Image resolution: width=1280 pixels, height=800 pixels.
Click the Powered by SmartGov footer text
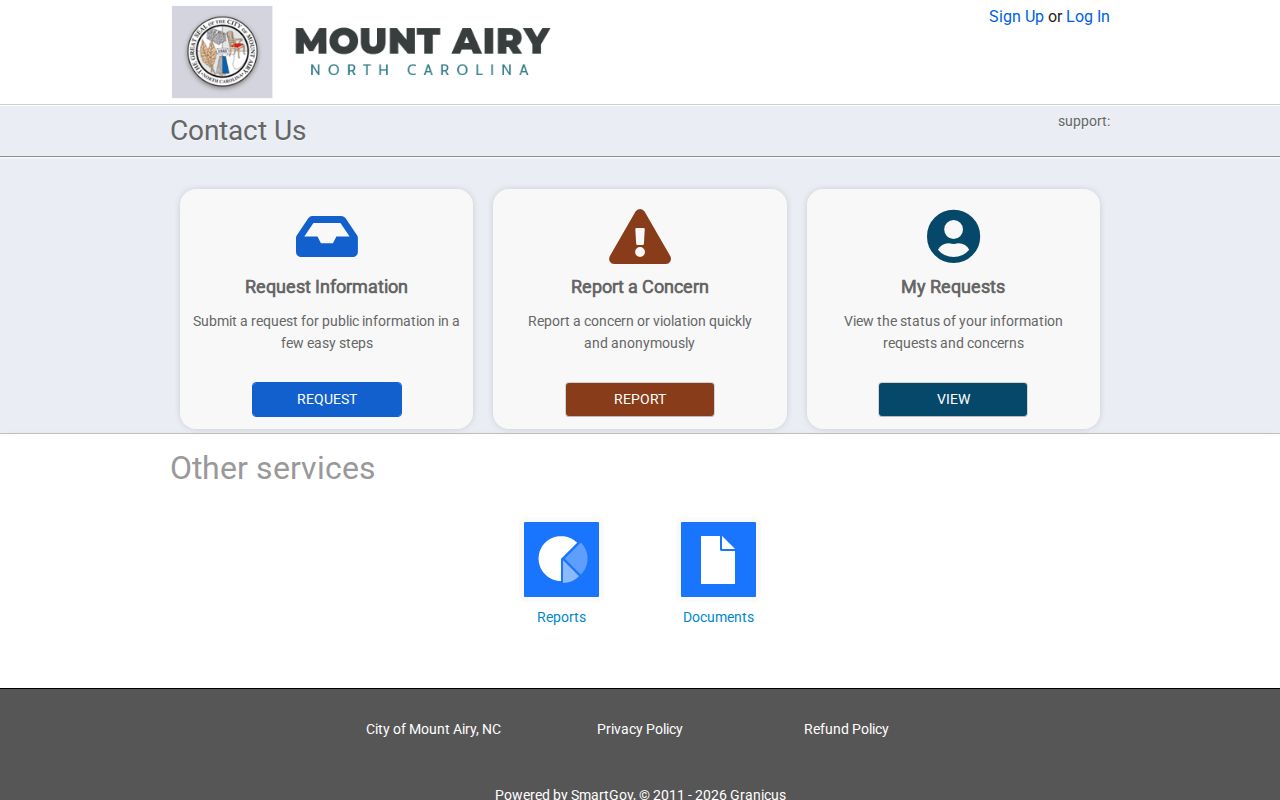[640, 794]
